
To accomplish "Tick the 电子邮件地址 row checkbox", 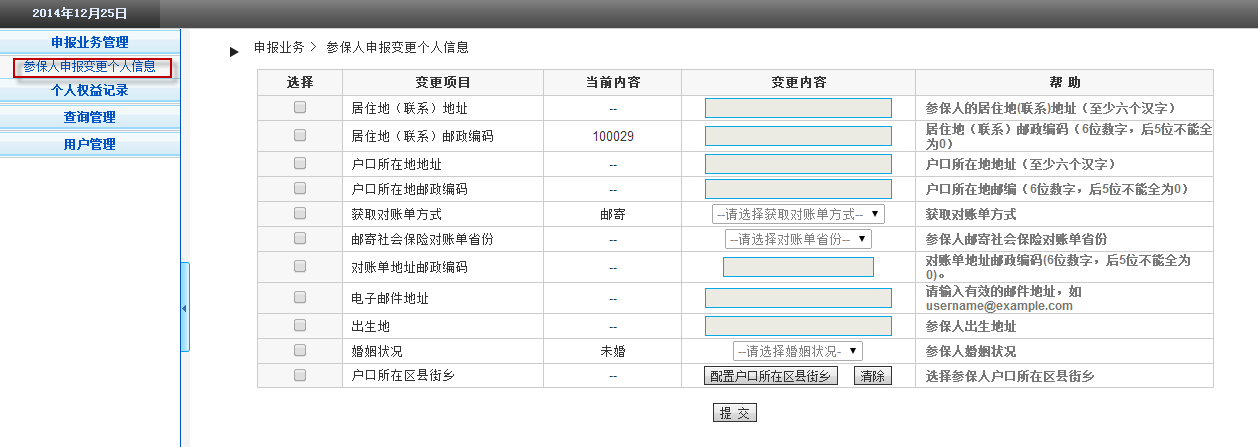I will click(300, 298).
